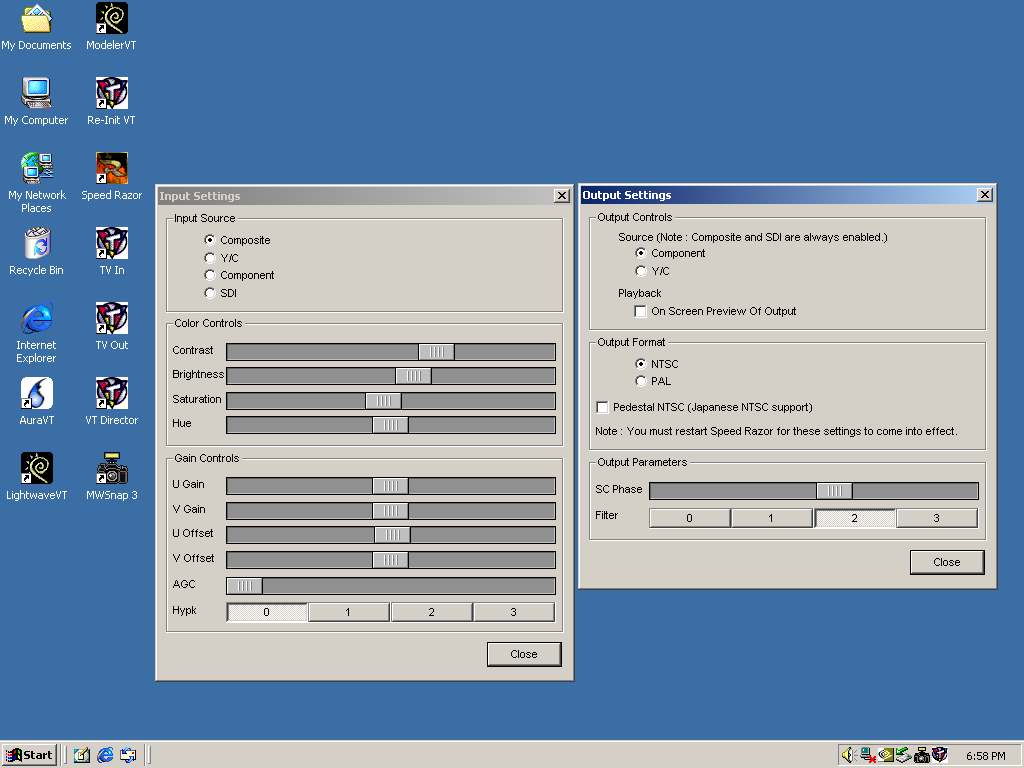
Task: Select My Network Places on the desktop
Action: pyautogui.click(x=37, y=183)
